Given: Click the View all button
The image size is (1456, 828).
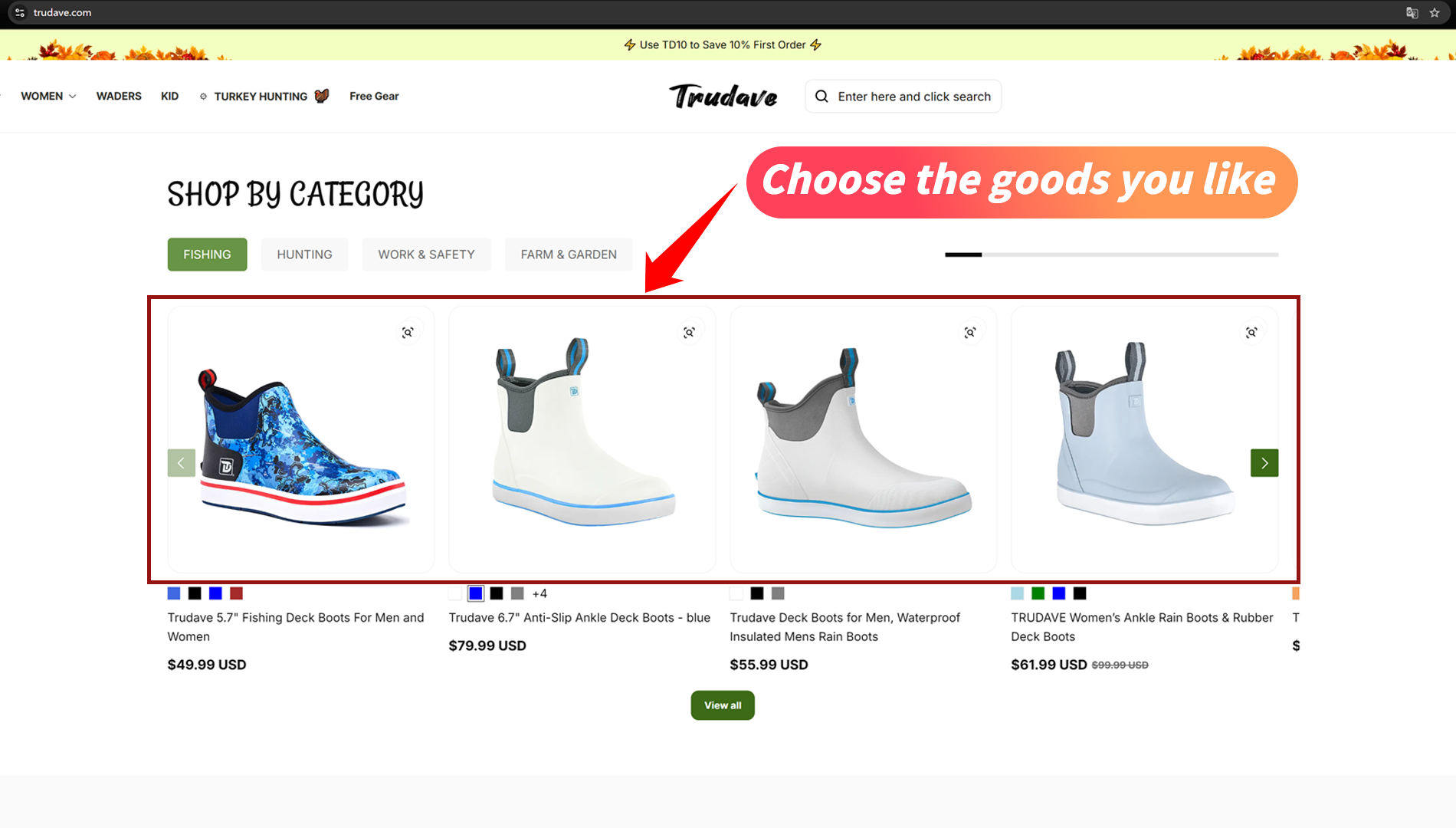Looking at the screenshot, I should click(723, 705).
